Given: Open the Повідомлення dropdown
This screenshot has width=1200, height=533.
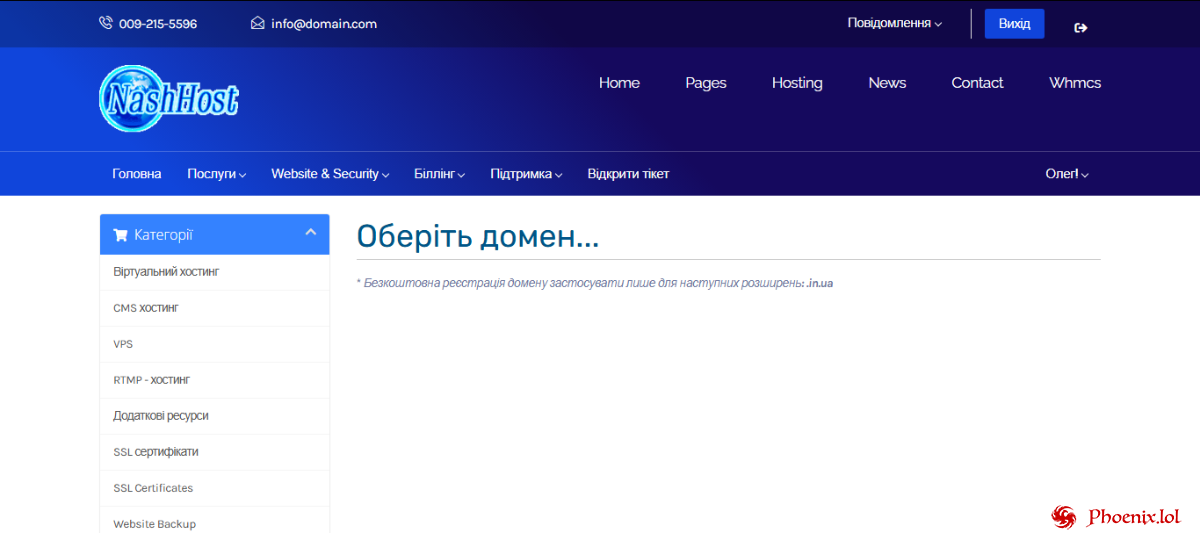Looking at the screenshot, I should [894, 23].
